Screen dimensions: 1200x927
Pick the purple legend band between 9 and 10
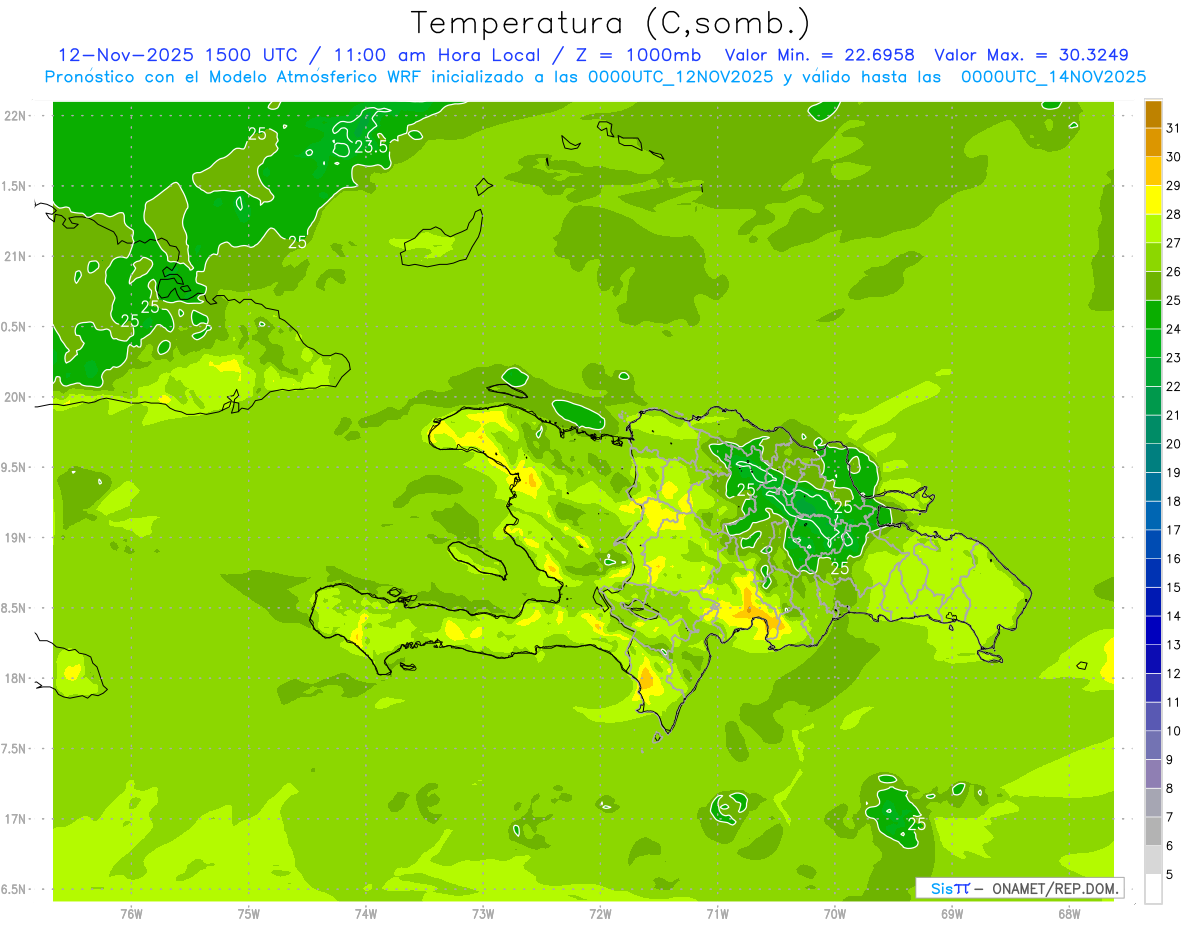tap(1153, 745)
